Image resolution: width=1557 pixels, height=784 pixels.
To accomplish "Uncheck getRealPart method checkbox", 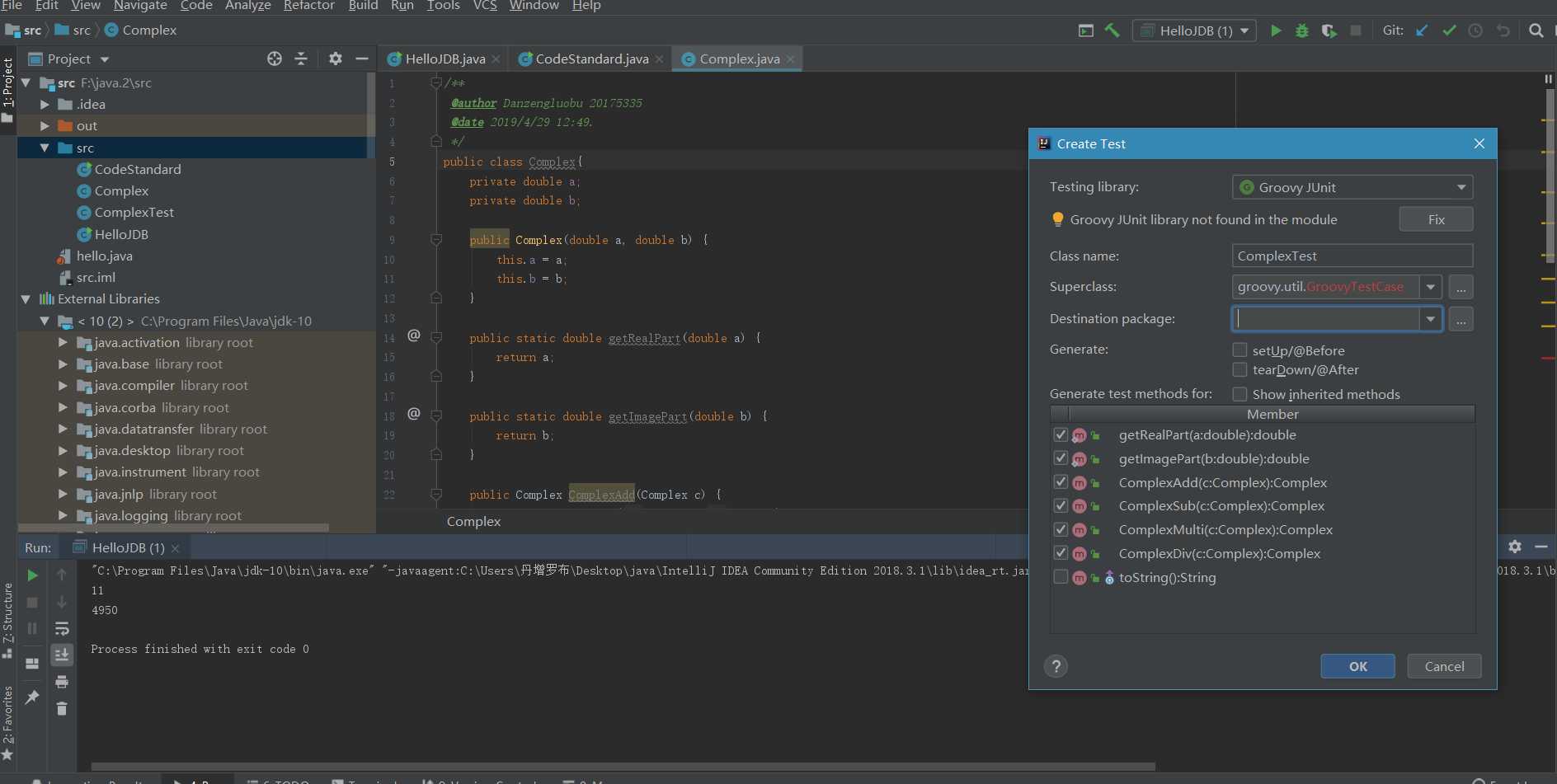I will (x=1061, y=434).
